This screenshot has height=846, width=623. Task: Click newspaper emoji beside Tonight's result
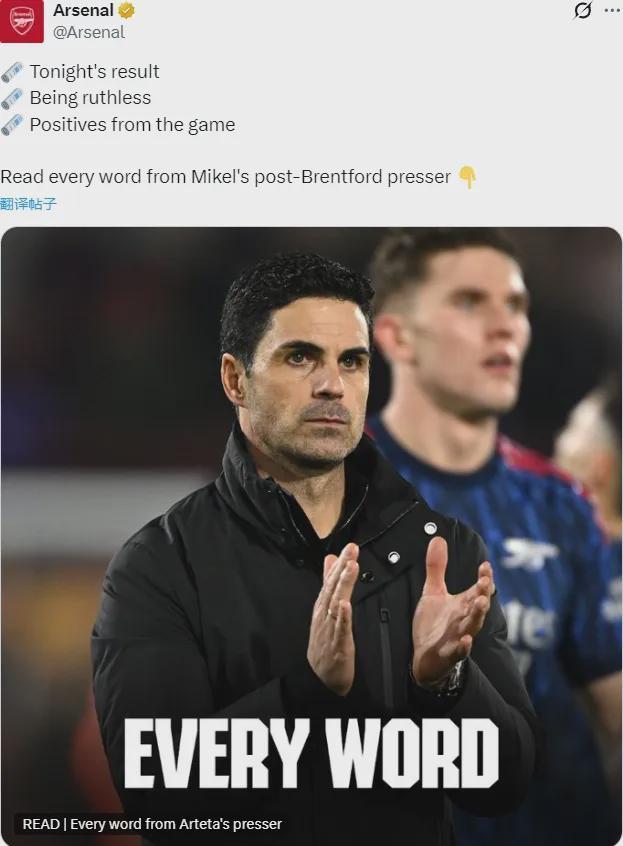click(x=12, y=72)
